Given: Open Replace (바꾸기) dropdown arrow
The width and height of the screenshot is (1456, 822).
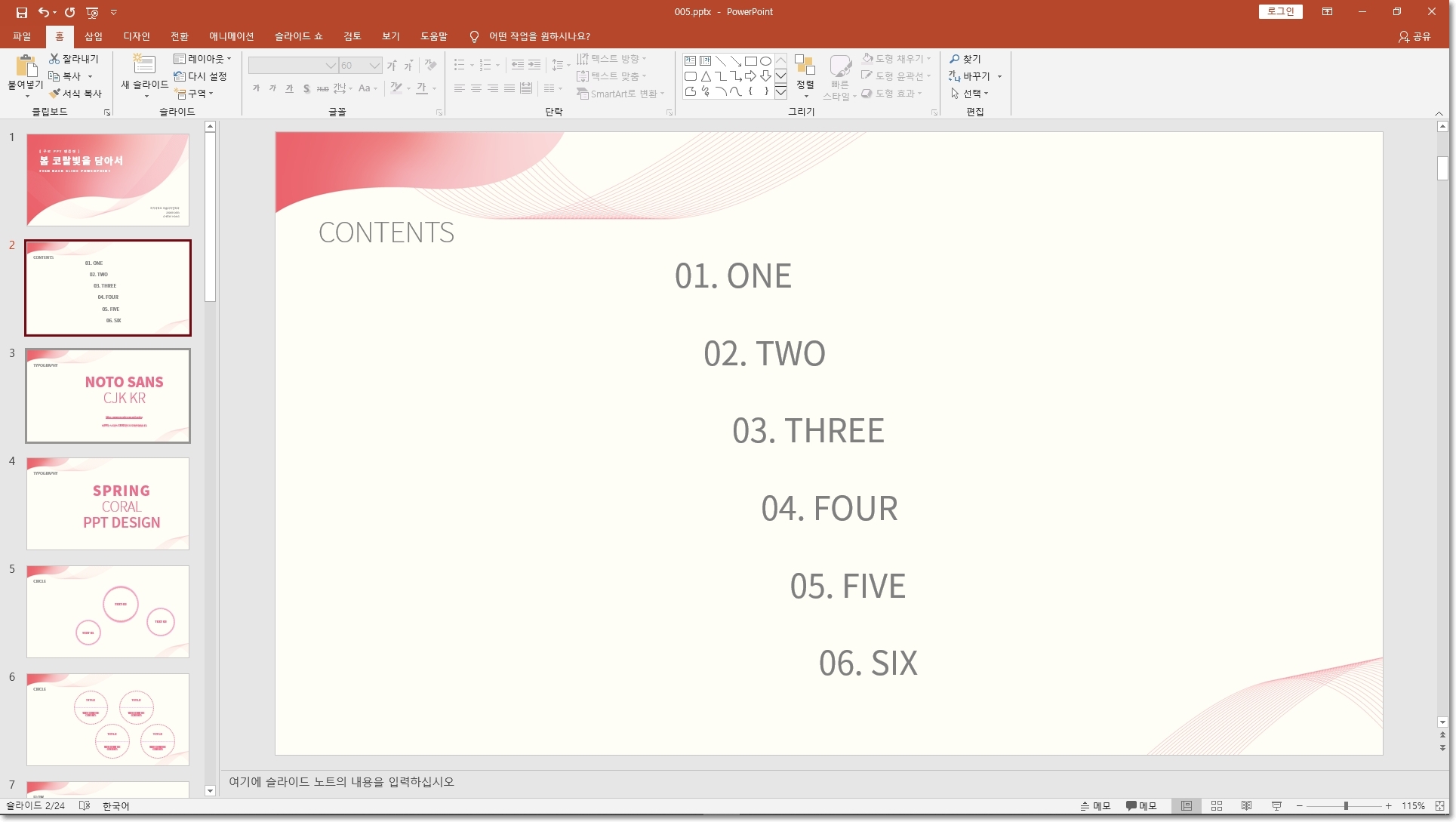Looking at the screenshot, I should tap(999, 76).
